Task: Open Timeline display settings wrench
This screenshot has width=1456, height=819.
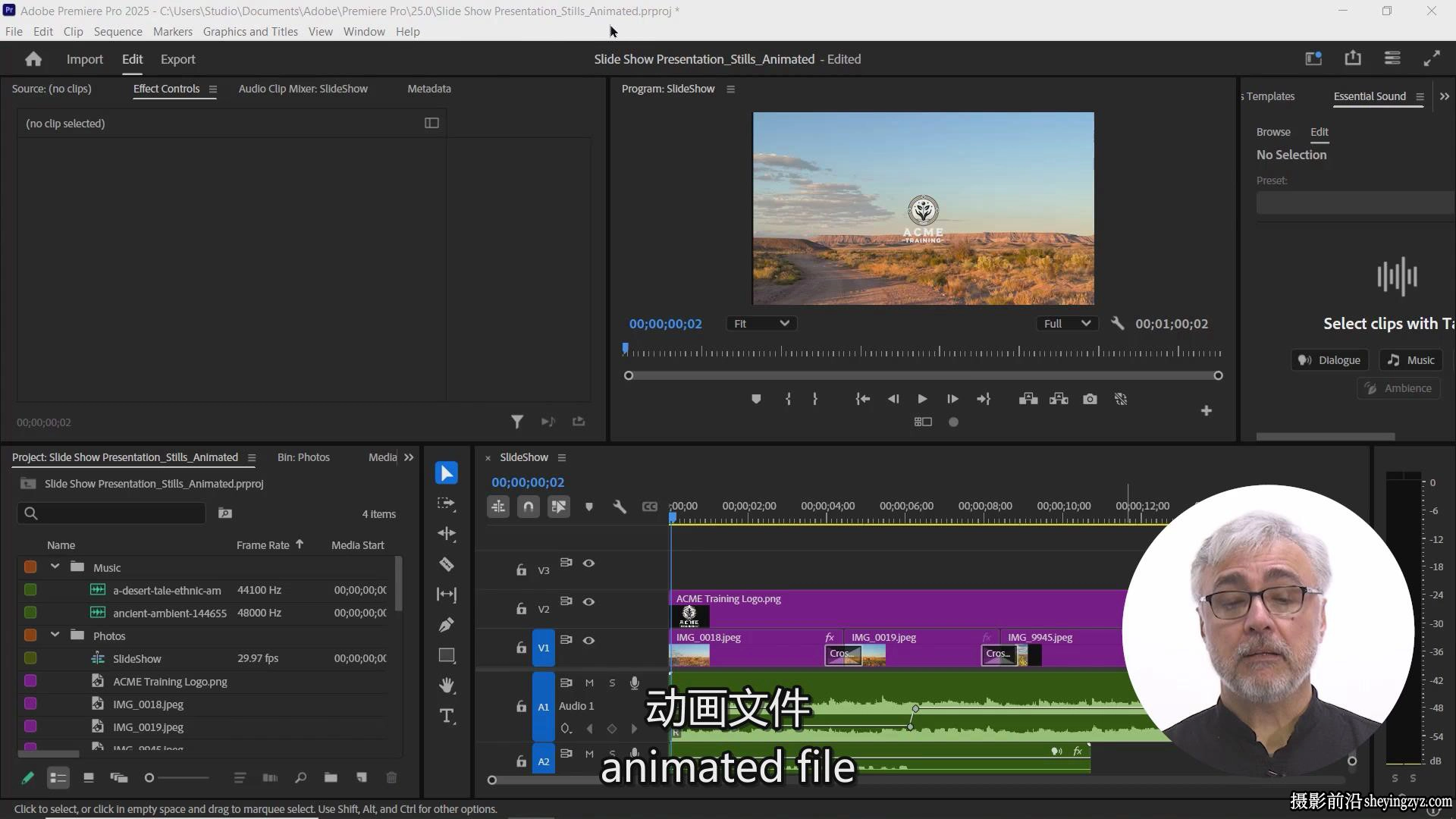Action: (x=620, y=507)
